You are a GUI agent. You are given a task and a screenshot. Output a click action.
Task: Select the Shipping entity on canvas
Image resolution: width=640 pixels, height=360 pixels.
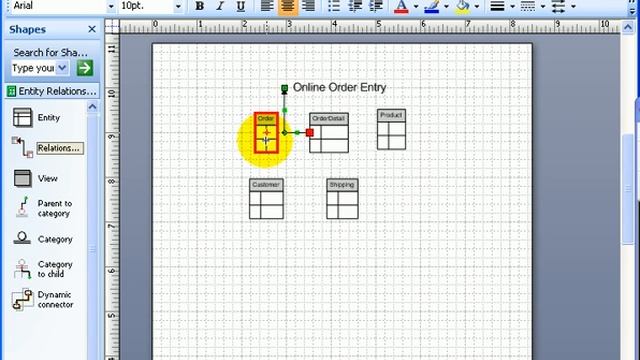coord(342,199)
